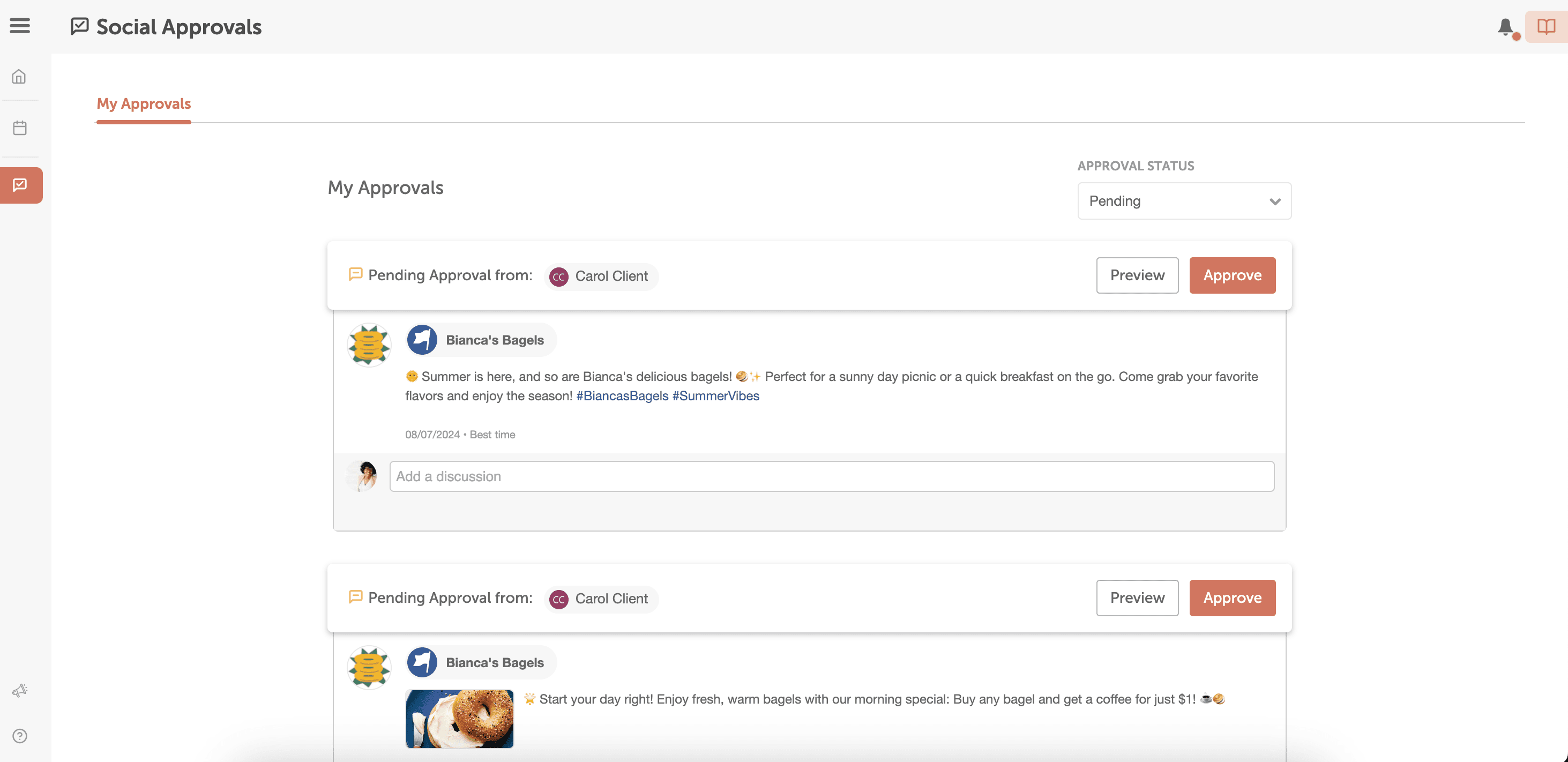Click the megaphone announcements icon

click(19, 690)
